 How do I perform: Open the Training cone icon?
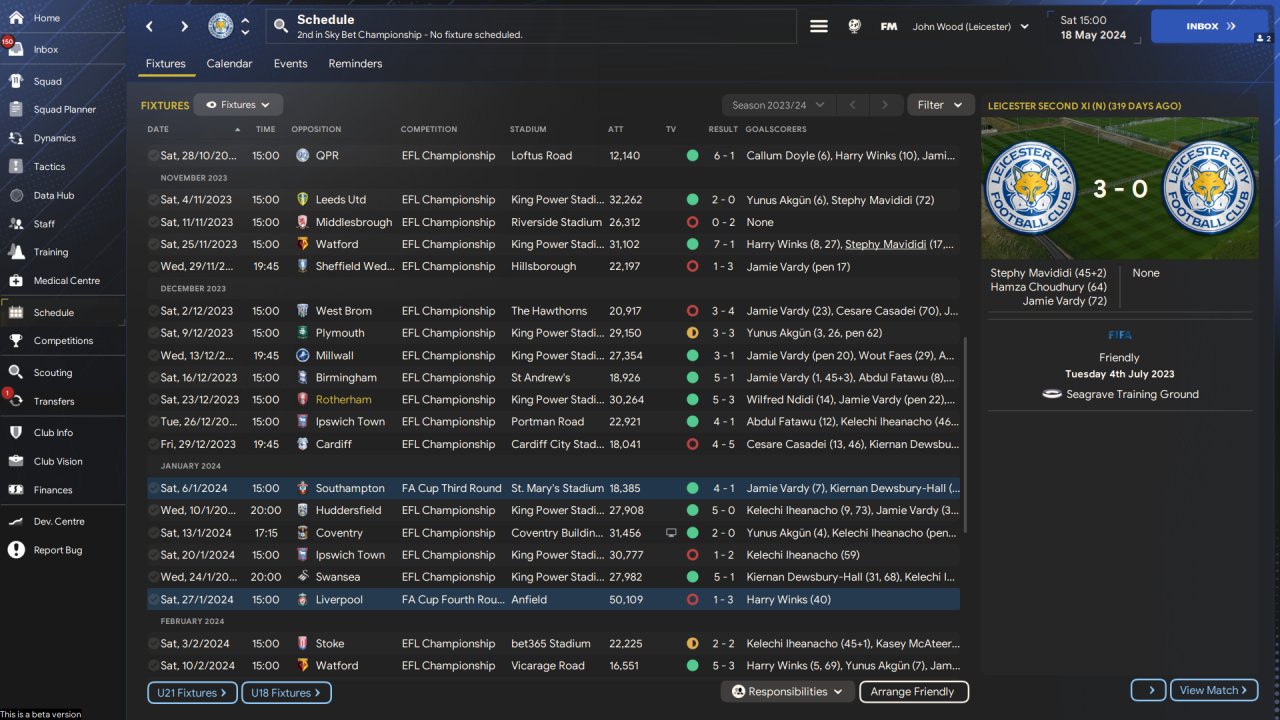(16, 252)
